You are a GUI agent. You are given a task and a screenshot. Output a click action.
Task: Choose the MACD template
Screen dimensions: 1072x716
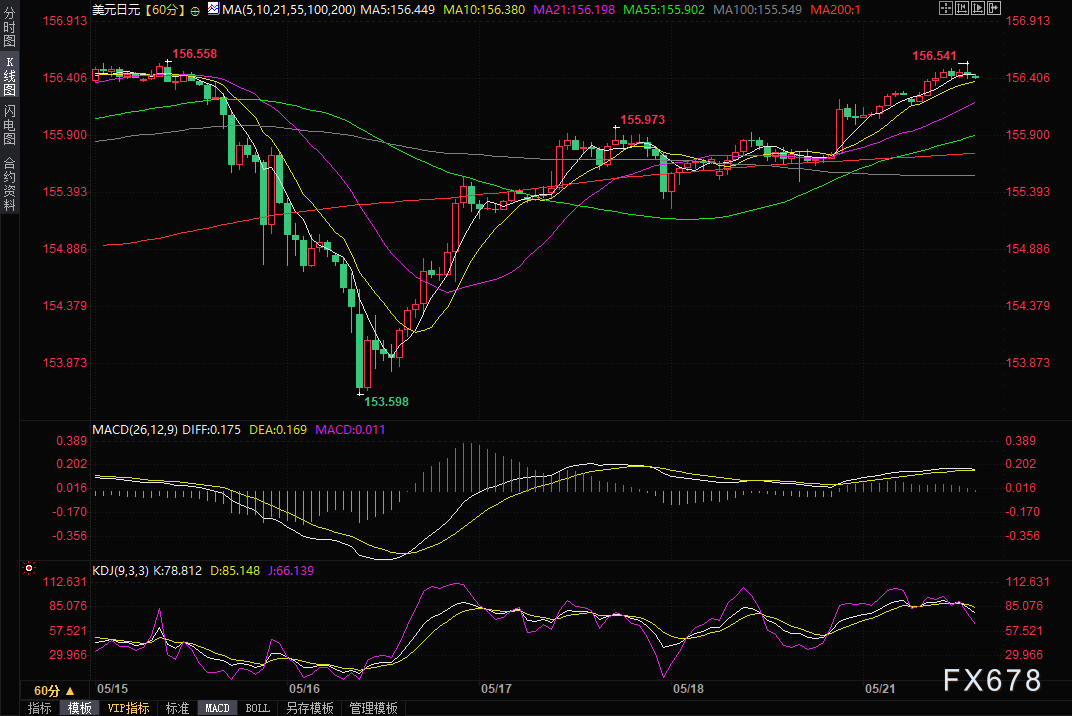coord(217,708)
